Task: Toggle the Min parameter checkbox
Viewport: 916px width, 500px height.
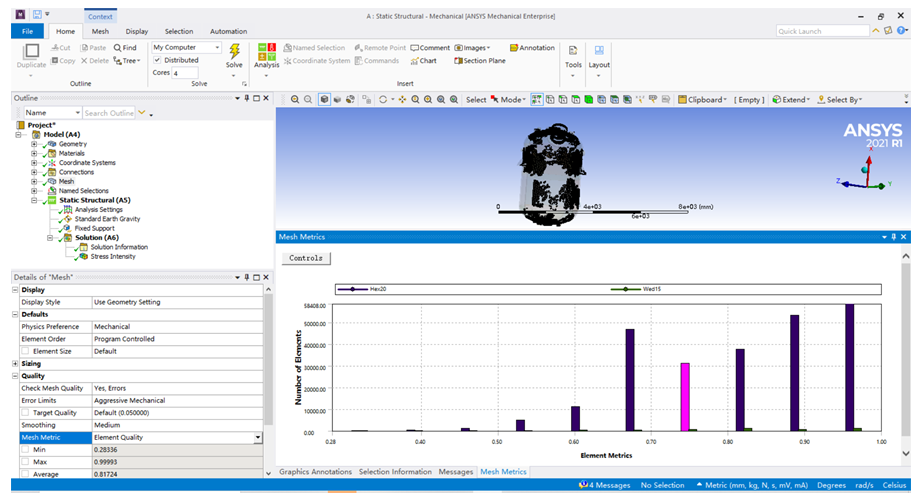Action: [x=25, y=449]
